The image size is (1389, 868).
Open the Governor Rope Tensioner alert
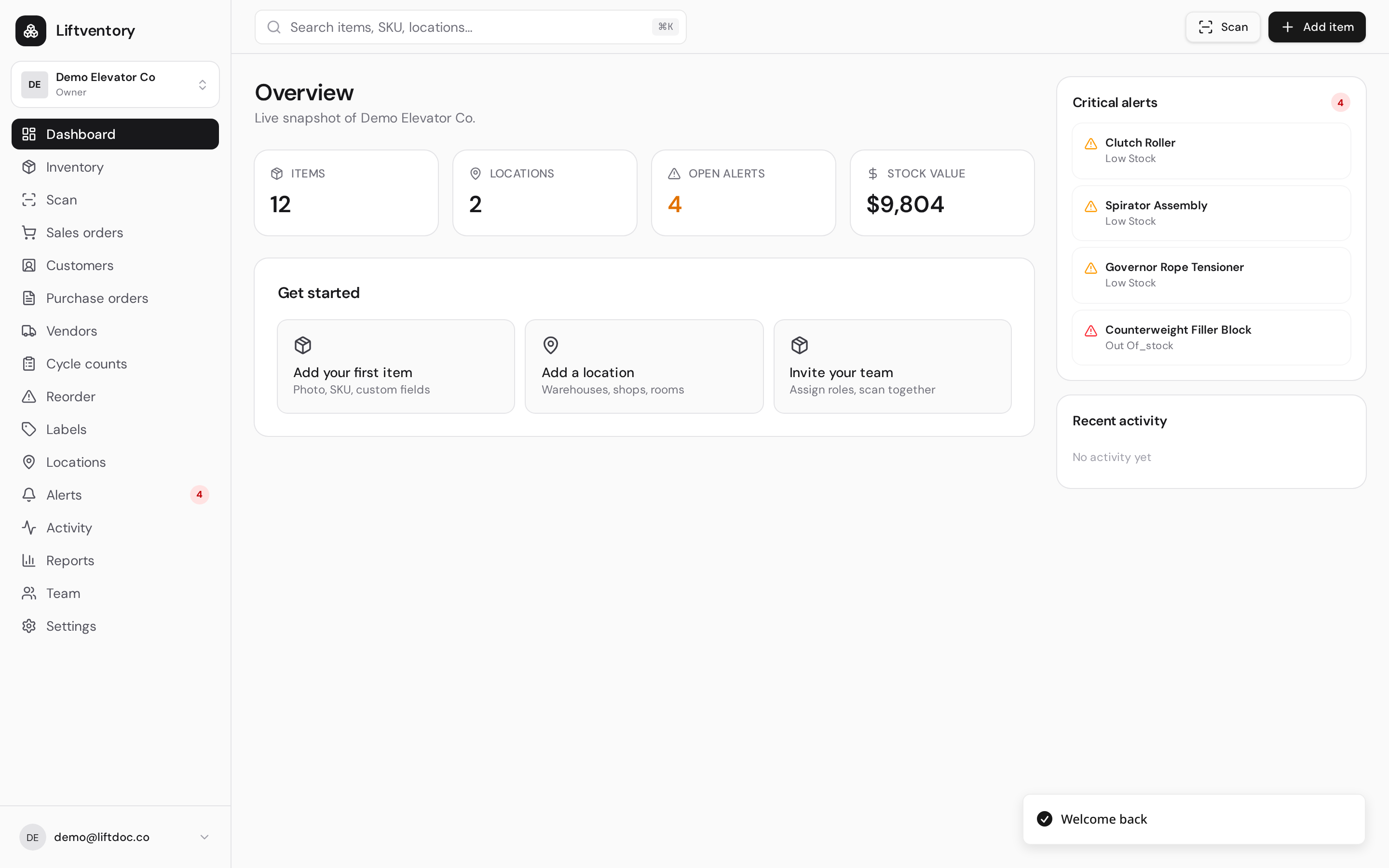(1211, 275)
